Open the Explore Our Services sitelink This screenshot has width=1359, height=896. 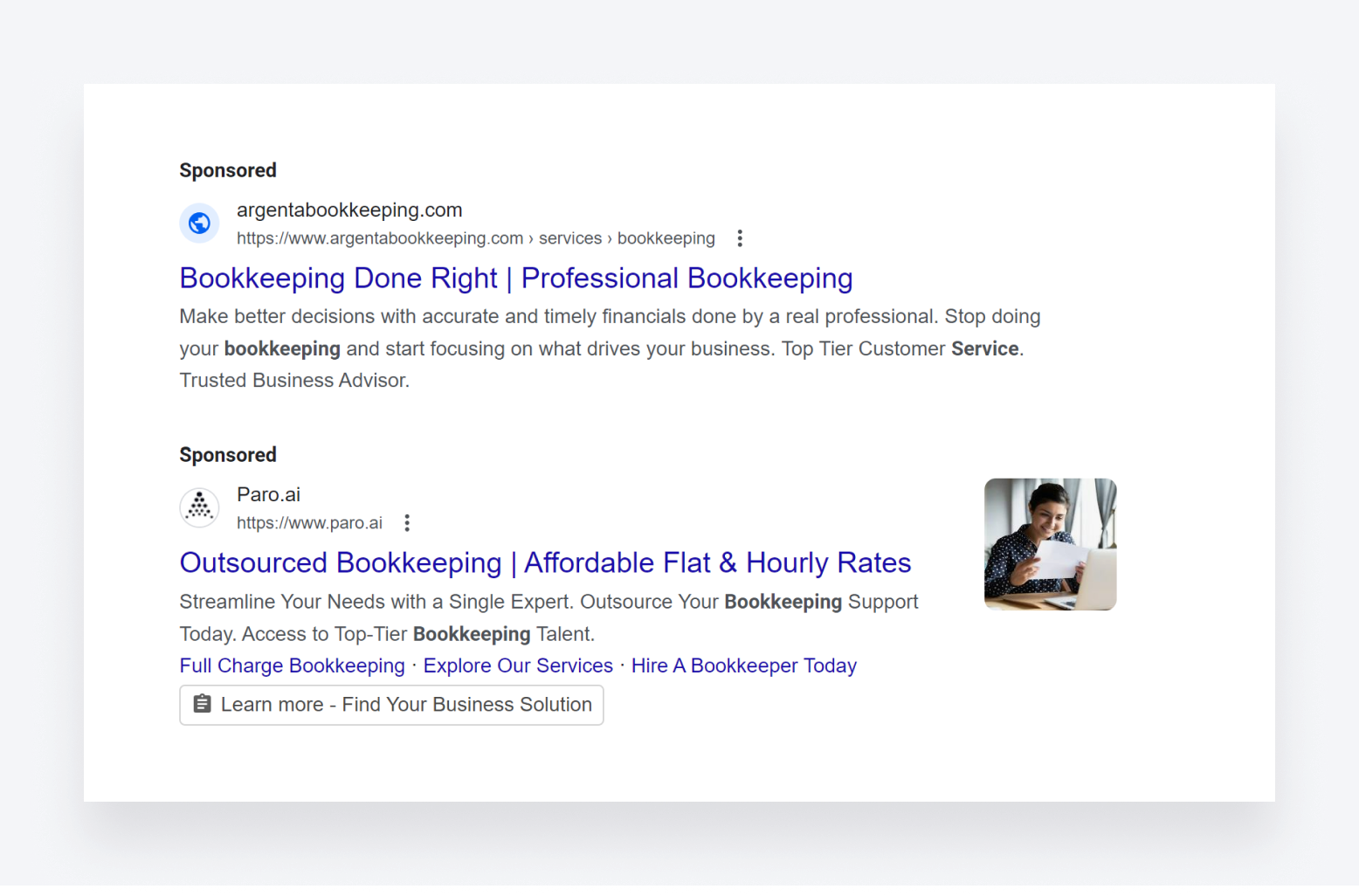point(517,665)
